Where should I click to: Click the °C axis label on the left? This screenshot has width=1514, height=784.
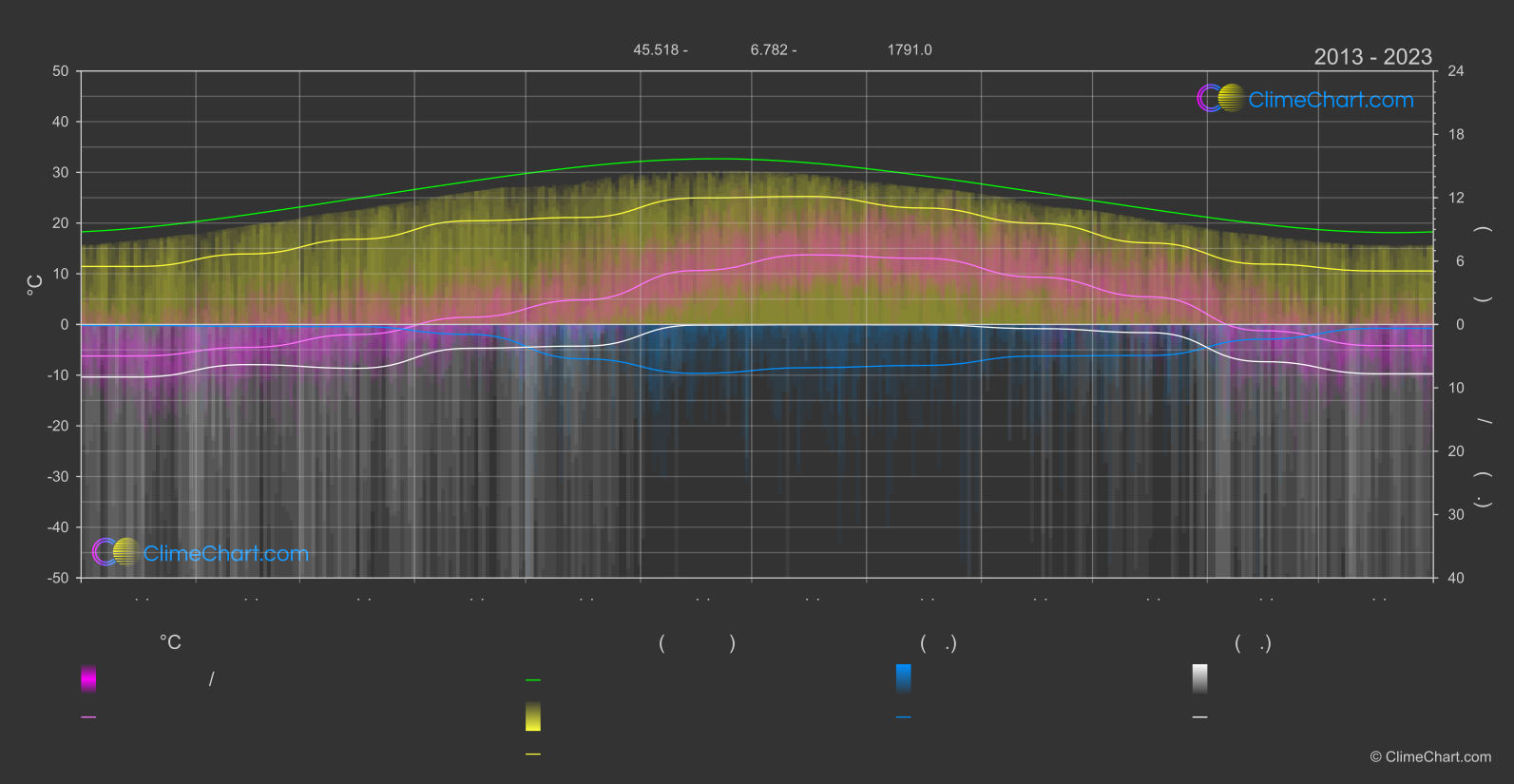point(35,285)
